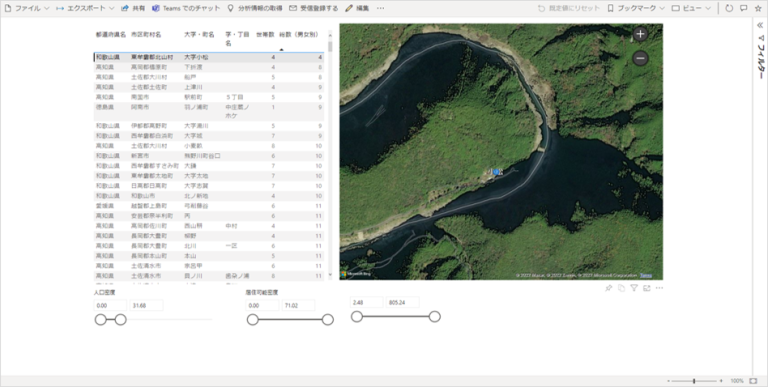Click the favorite star icon
This screenshot has height=387, width=768.
[x=758, y=8]
